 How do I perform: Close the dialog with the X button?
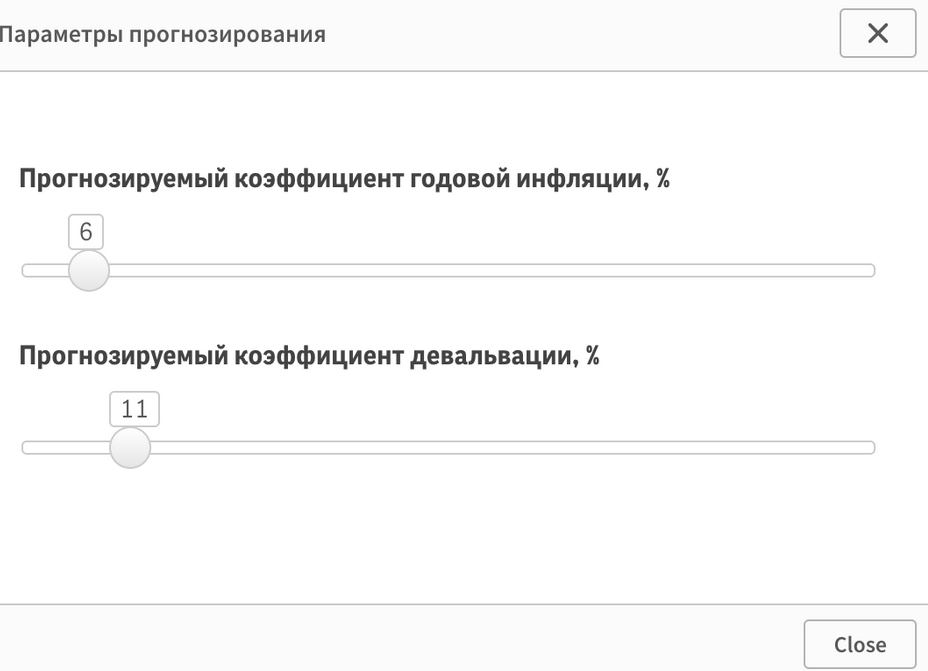point(877,34)
